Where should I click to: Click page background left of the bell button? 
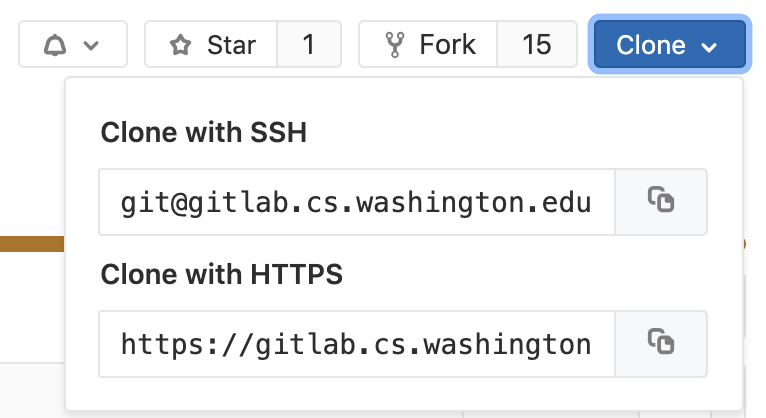[8, 45]
